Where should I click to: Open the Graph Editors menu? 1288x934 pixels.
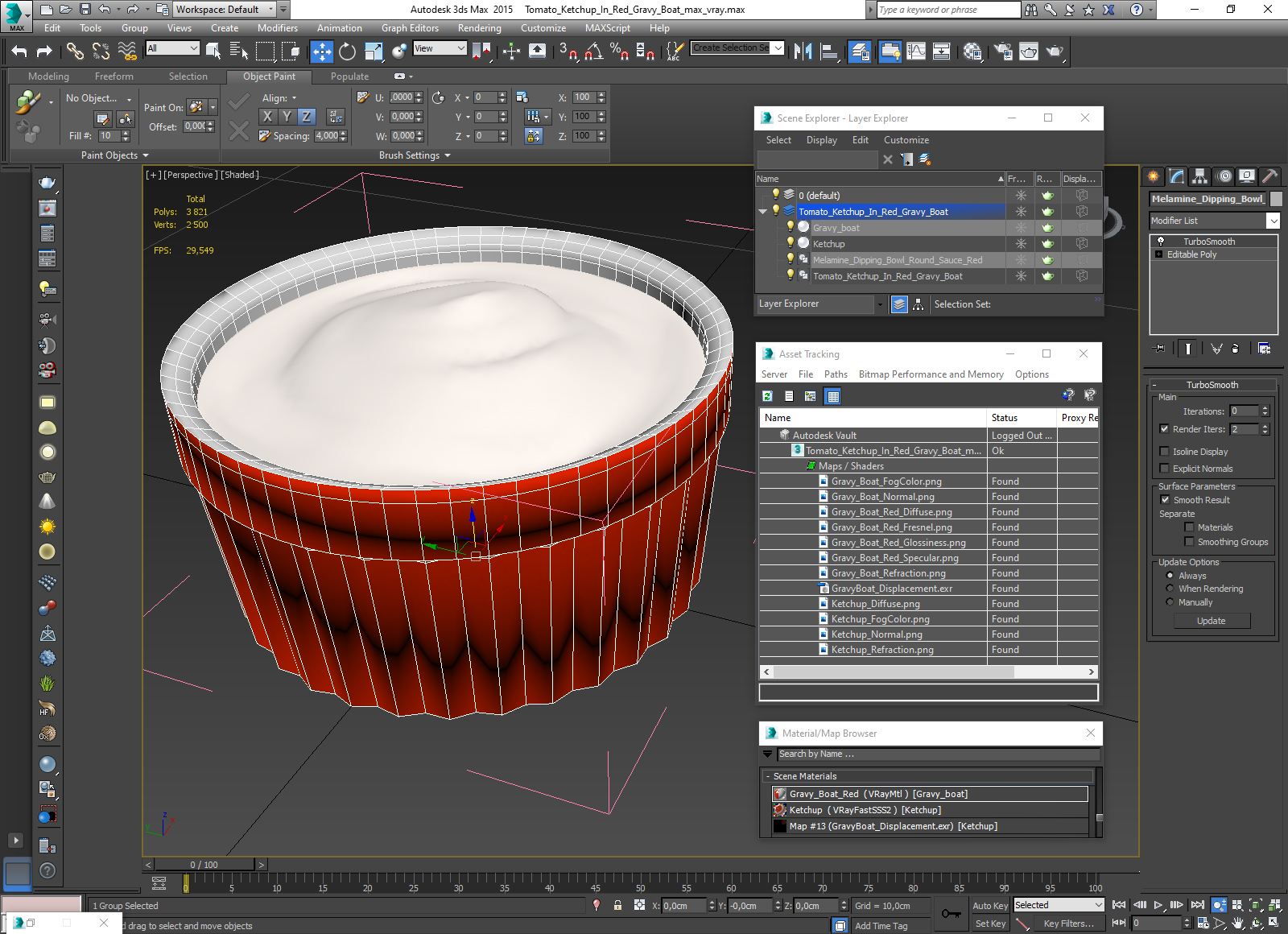point(410,28)
